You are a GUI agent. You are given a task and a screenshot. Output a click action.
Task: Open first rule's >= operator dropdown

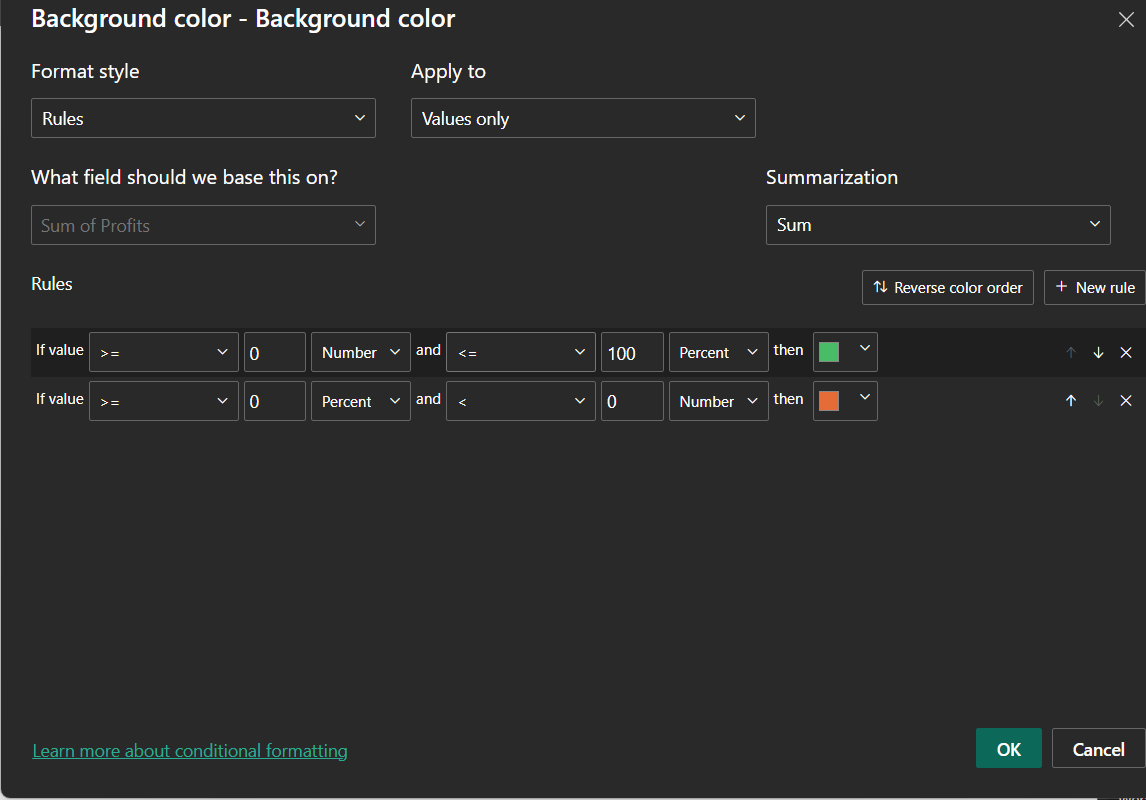click(163, 353)
